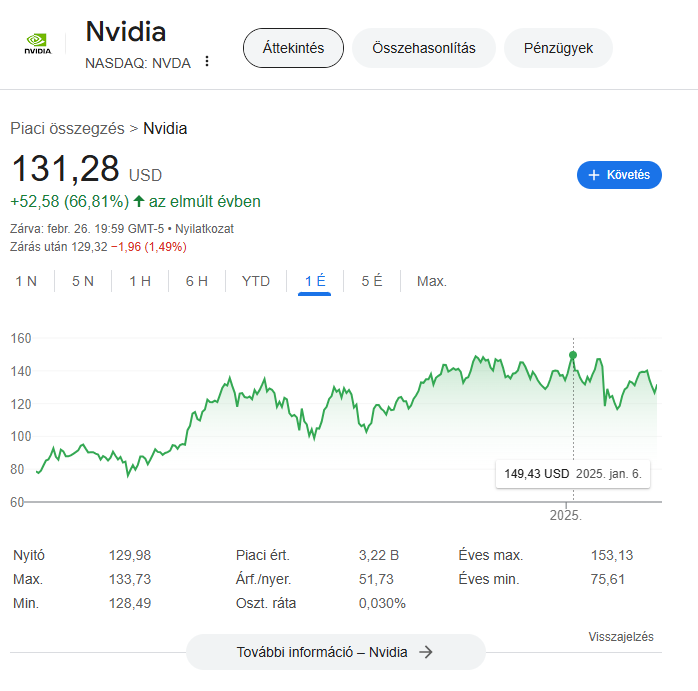This screenshot has width=698, height=691.
Task: Select the 1 N time range
Action: [x=26, y=281]
